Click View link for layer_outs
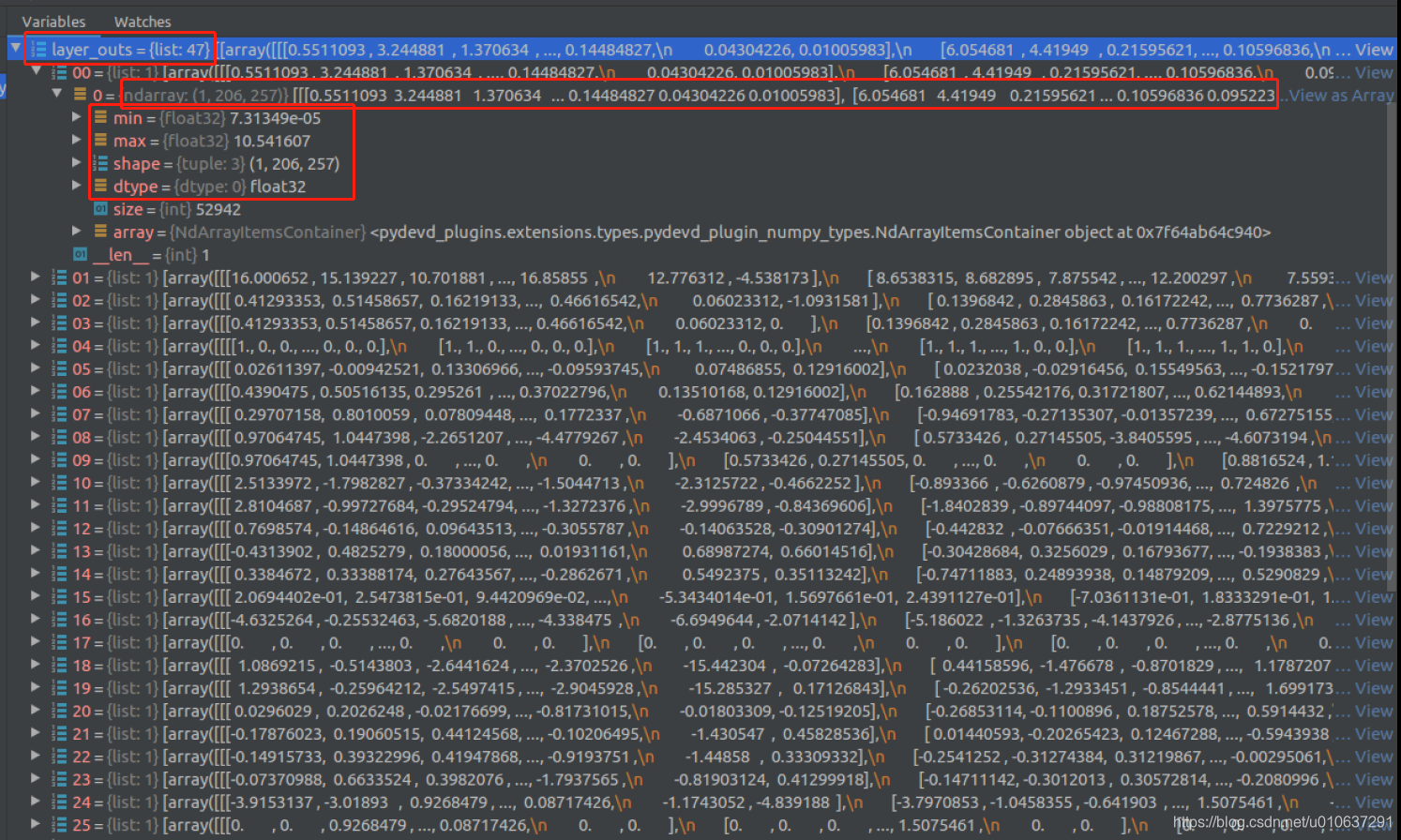Viewport: 1401px width, 840px height. [x=1374, y=50]
